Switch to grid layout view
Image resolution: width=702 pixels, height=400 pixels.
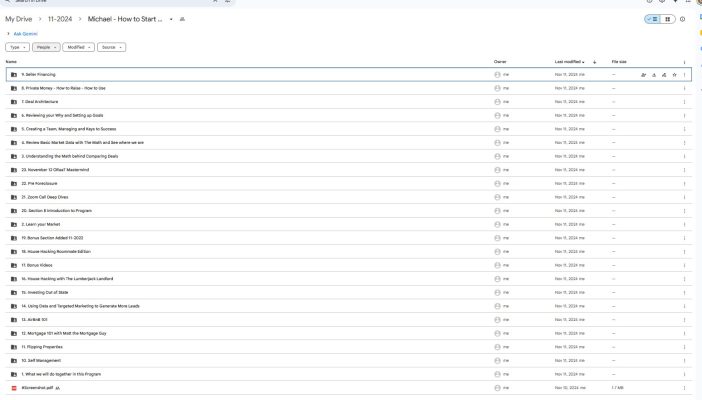[x=667, y=19]
